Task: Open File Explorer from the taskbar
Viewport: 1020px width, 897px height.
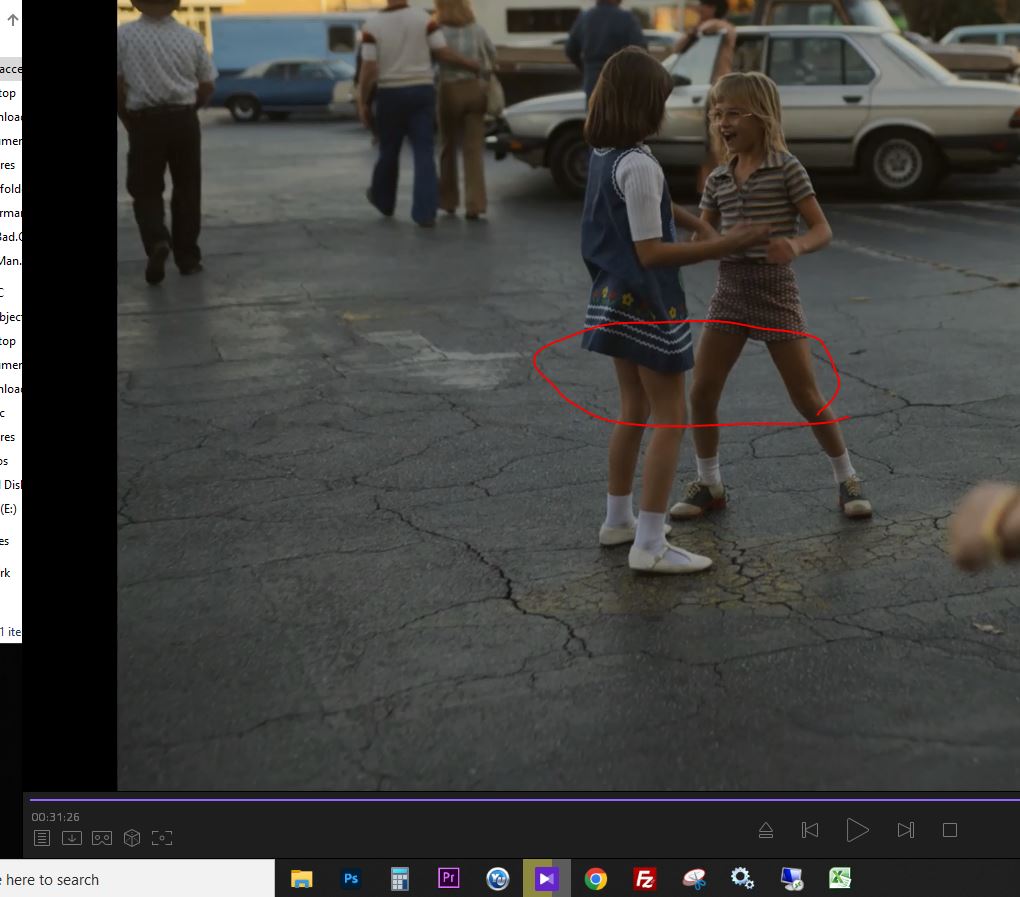Action: [301, 879]
